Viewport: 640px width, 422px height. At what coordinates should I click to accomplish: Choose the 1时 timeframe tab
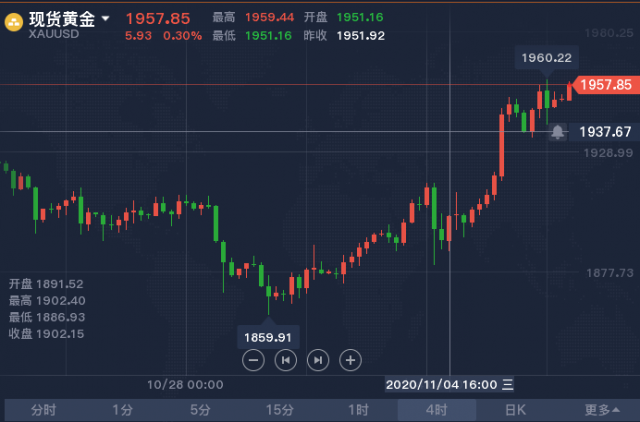[358, 410]
